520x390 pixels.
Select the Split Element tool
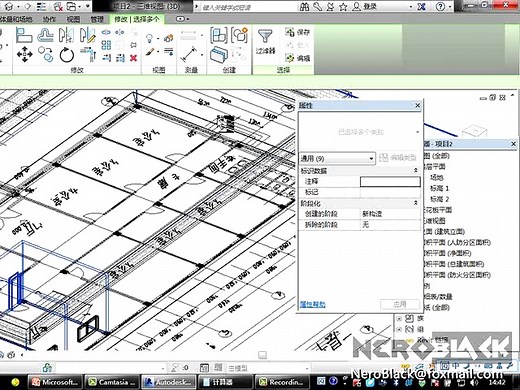pos(106,32)
